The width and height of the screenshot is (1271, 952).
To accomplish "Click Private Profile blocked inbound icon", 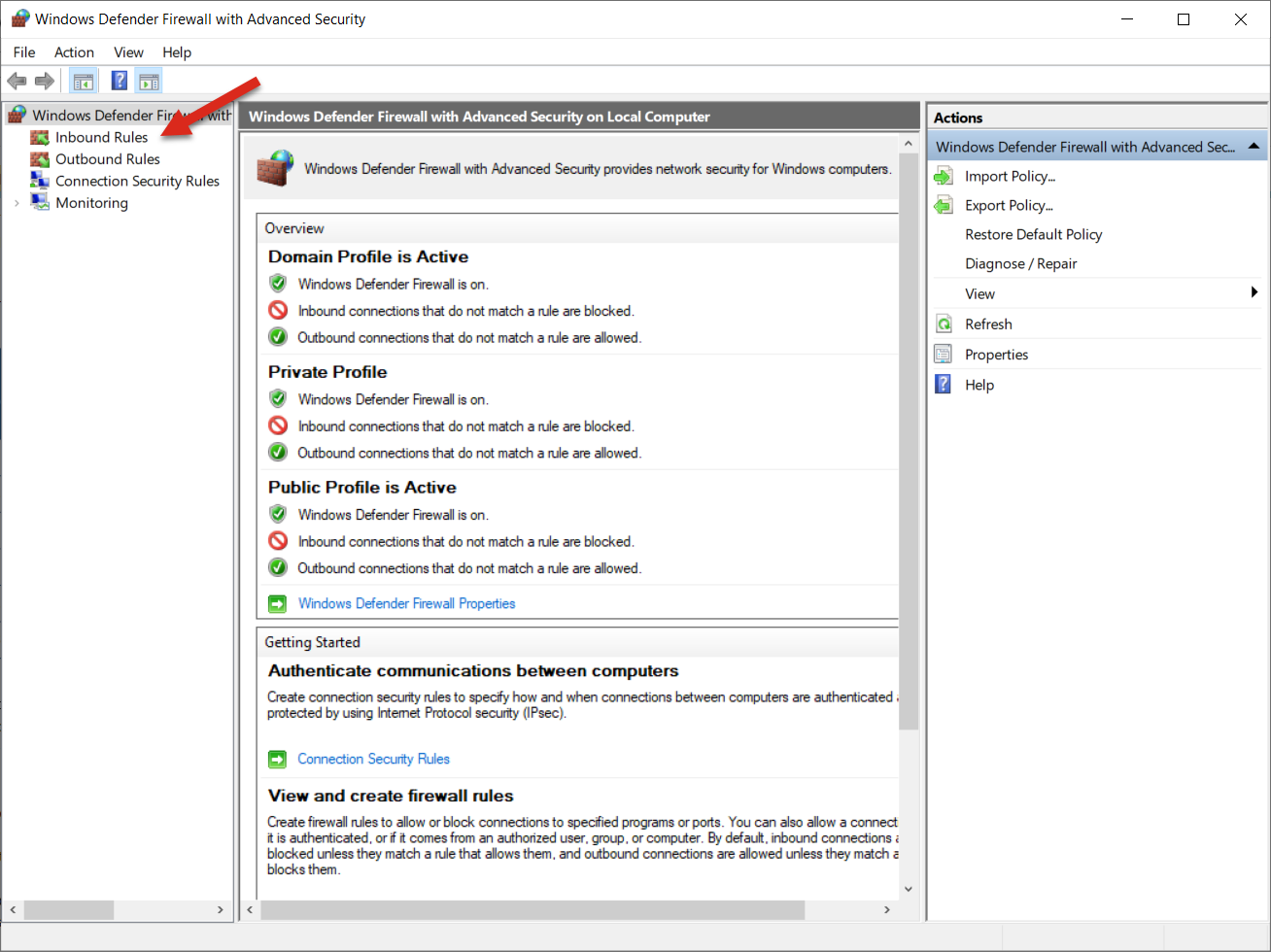I will point(278,425).
